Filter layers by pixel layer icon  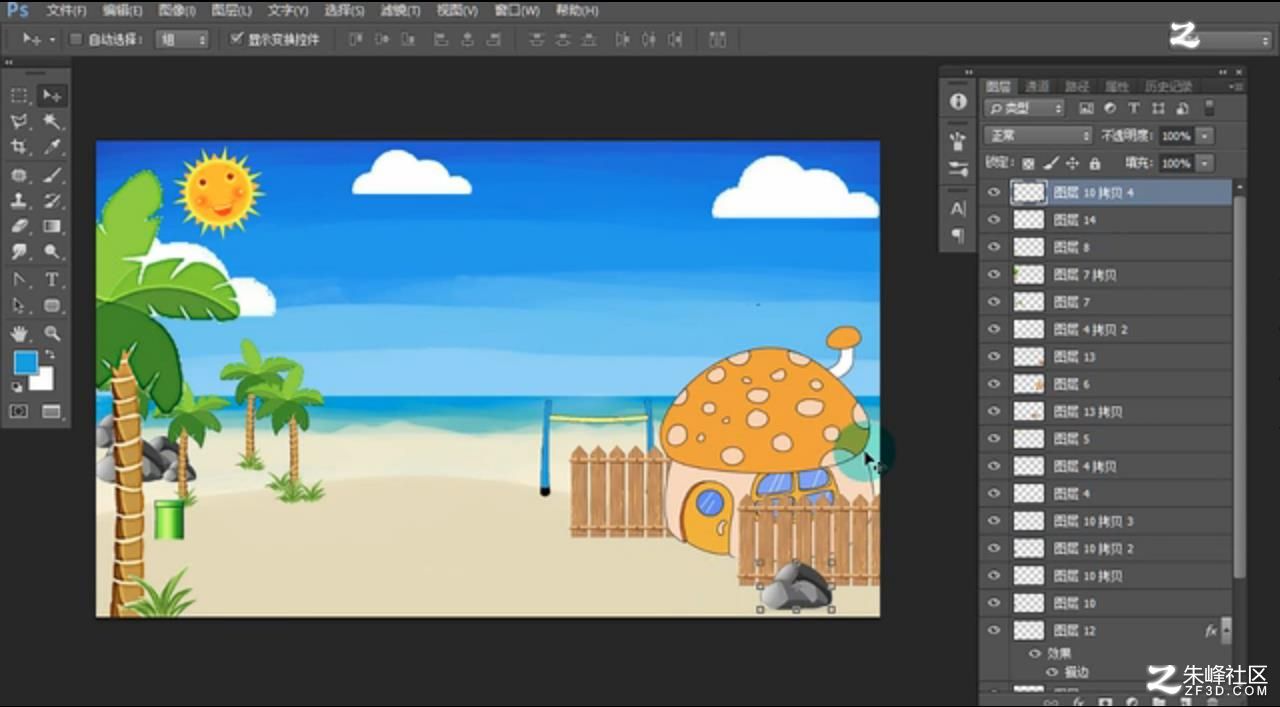[x=1087, y=108]
